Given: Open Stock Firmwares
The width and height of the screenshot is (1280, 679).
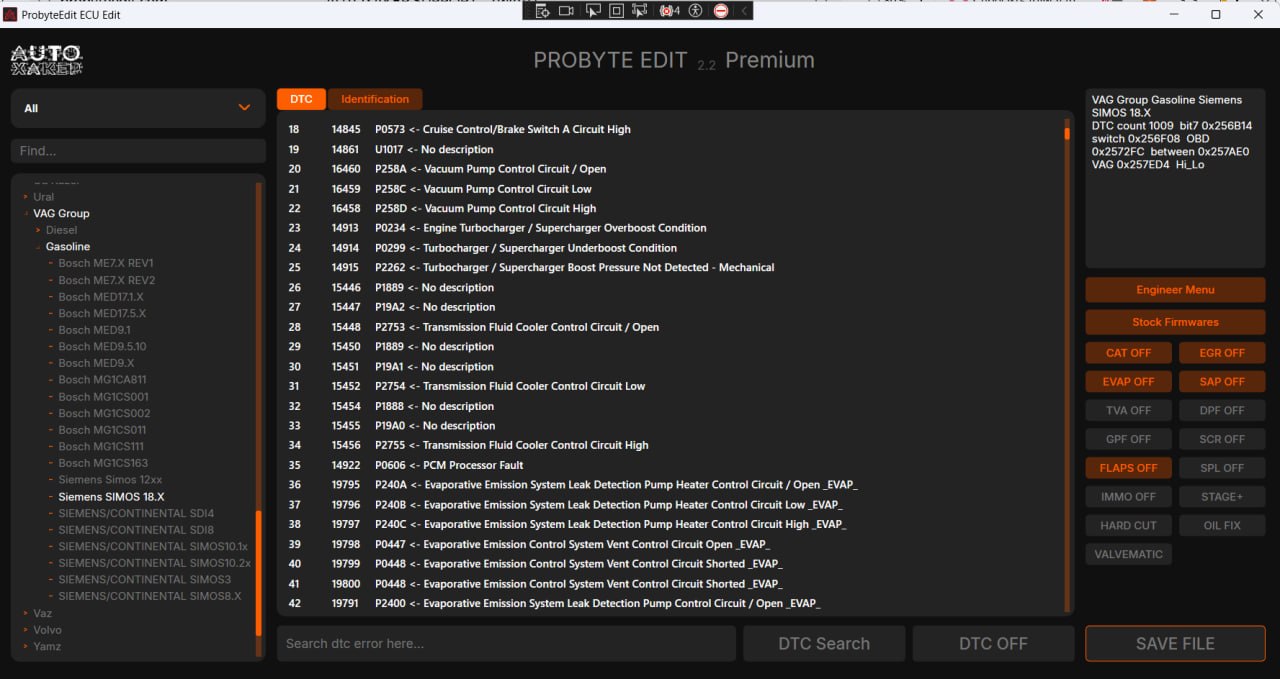Looking at the screenshot, I should [1175, 322].
